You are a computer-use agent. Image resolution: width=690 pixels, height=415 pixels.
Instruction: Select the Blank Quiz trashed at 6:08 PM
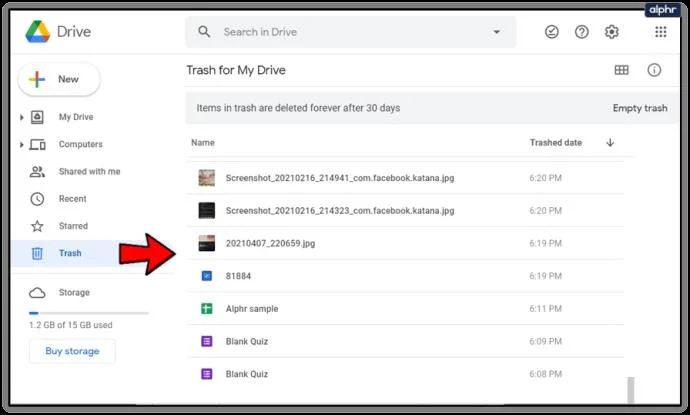[x=405, y=374]
